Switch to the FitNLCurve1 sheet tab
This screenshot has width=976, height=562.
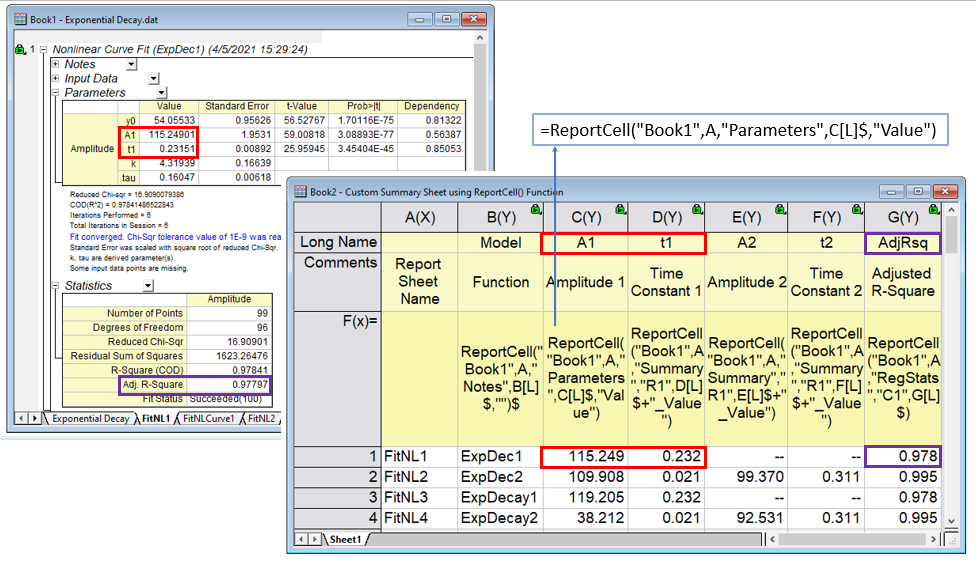tap(208, 419)
